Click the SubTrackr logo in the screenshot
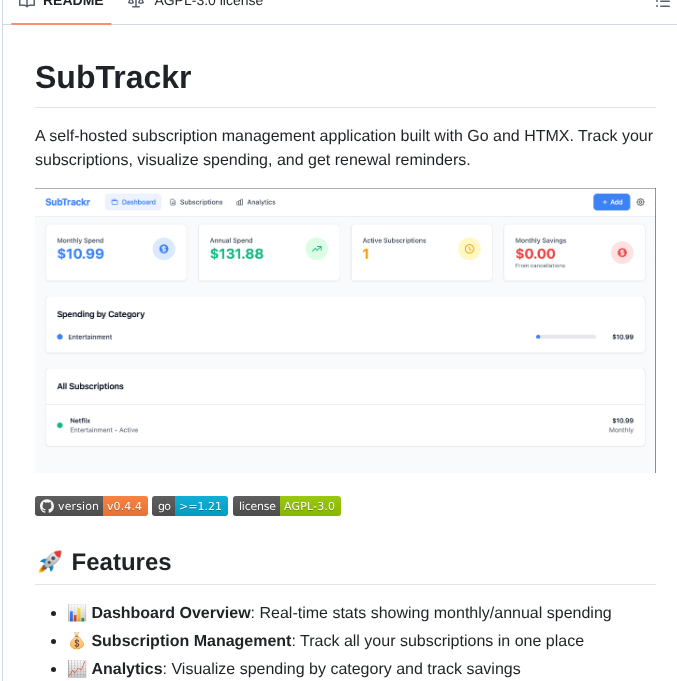This screenshot has width=677, height=681. 68,202
